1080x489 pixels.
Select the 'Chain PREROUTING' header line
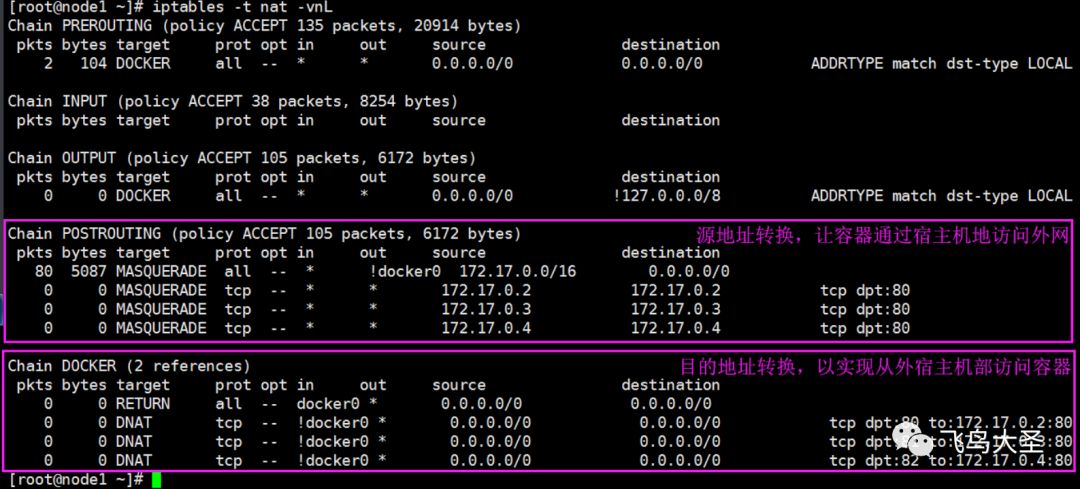[x=264, y=26]
